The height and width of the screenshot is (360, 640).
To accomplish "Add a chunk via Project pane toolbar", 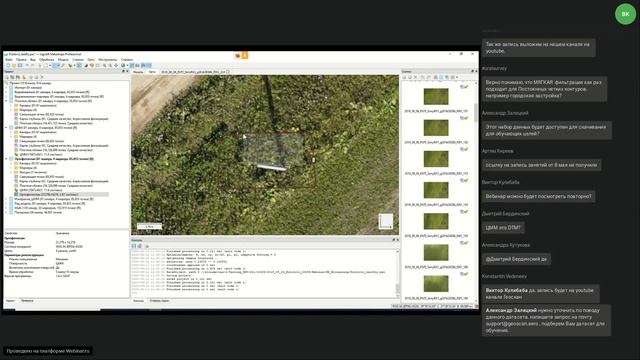I will pyautogui.click(x=7, y=77).
